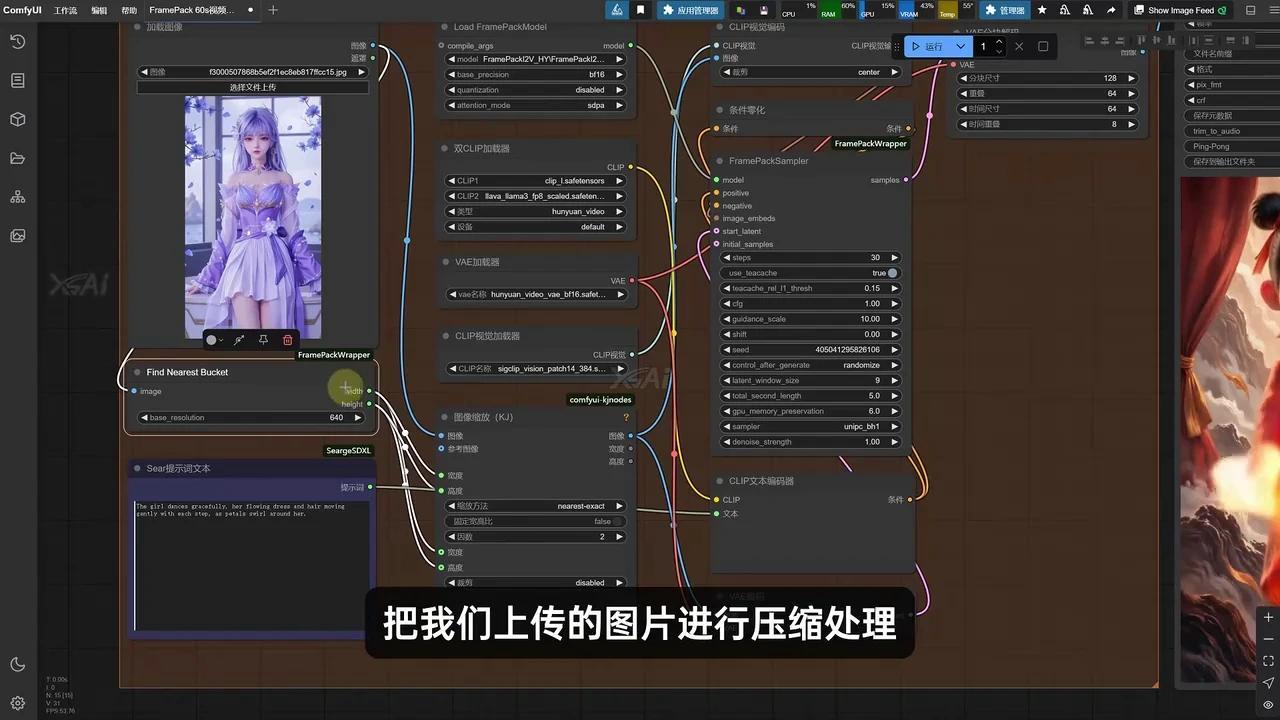Click the zoom in icon on right sidebar
This screenshot has width=1280, height=720.
pos(1268,618)
